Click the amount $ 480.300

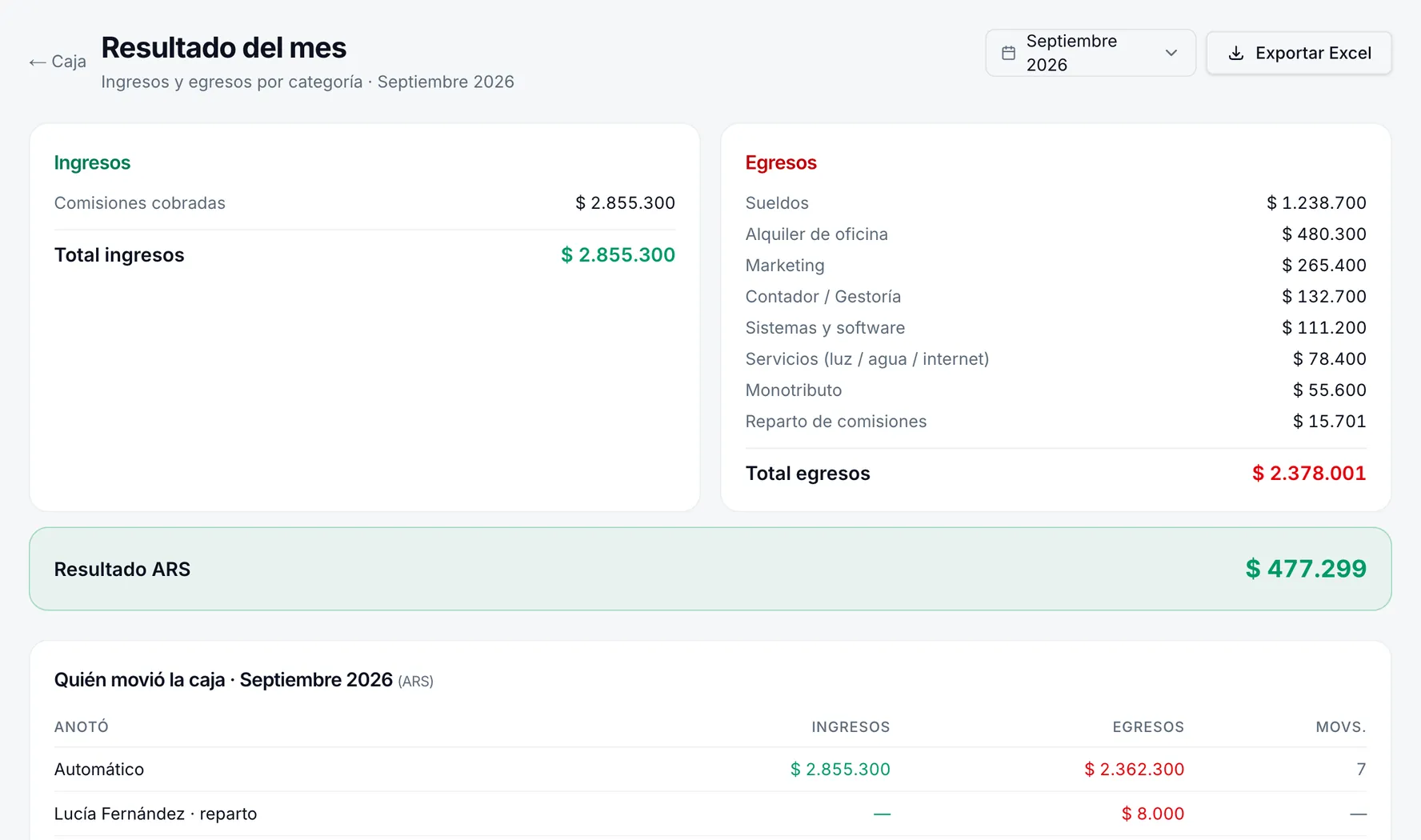click(x=1324, y=234)
